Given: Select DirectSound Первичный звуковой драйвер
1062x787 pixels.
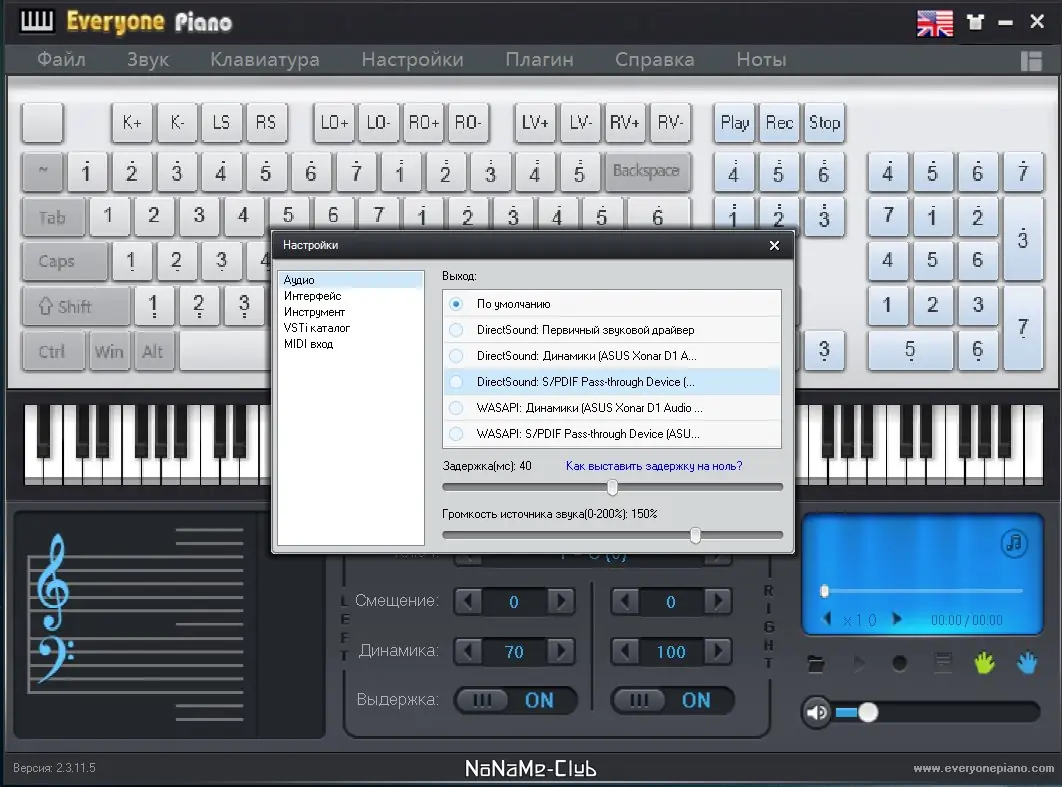Looking at the screenshot, I should [x=612, y=330].
